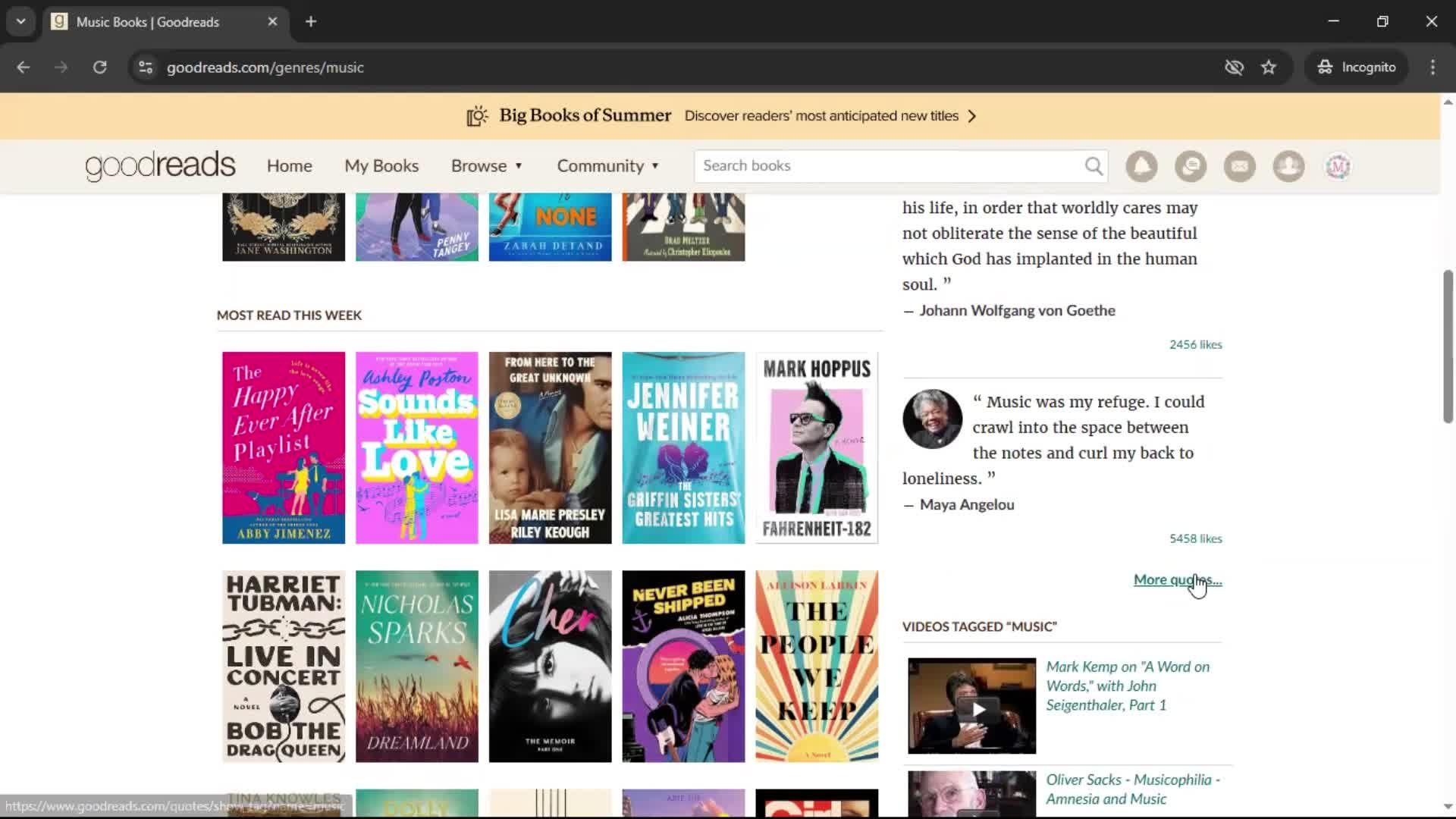Click the third-party cookies blocked eye icon
Image resolution: width=1456 pixels, height=819 pixels.
[1234, 67]
